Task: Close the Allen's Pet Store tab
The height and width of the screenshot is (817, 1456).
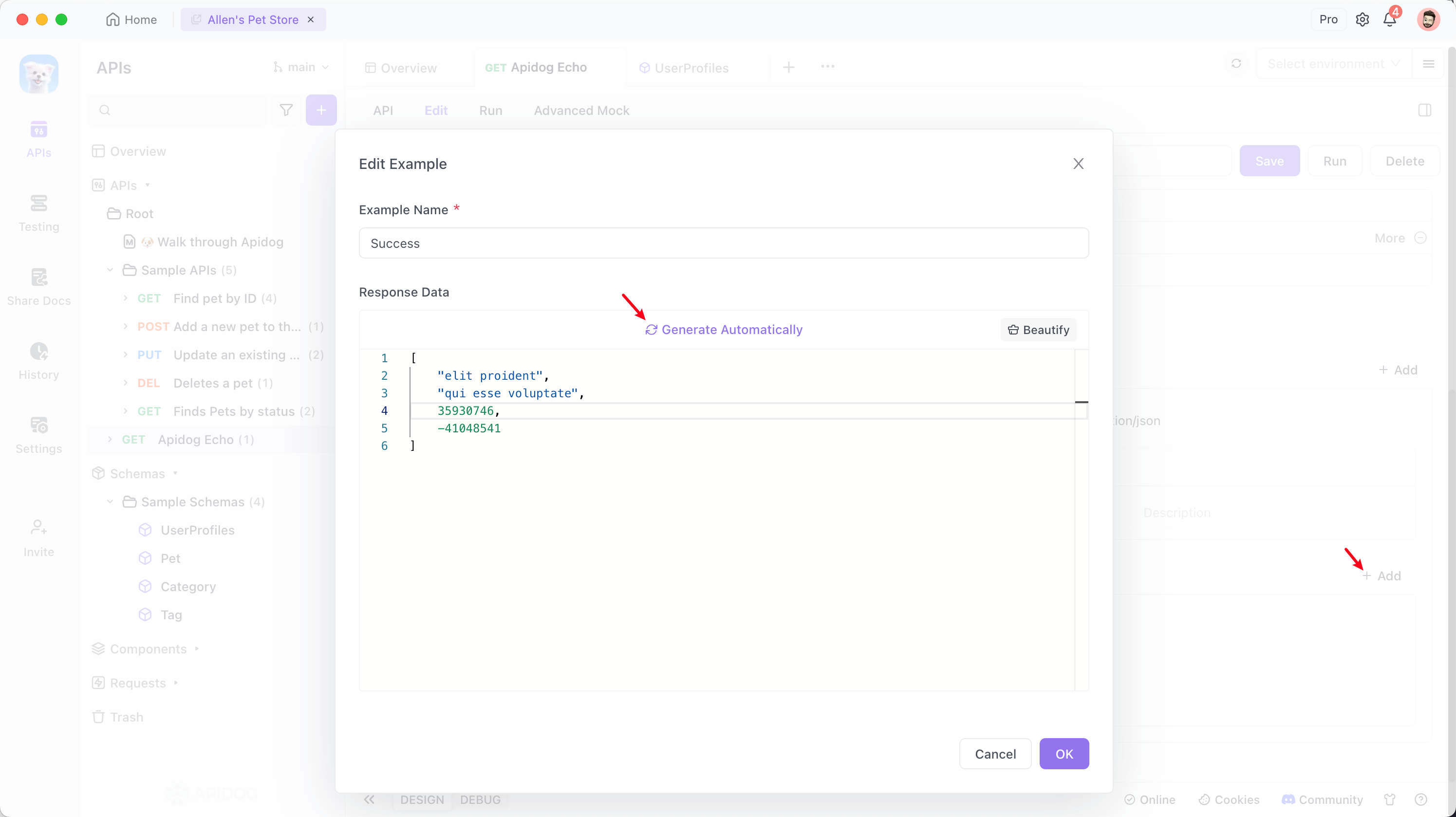Action: (x=311, y=20)
